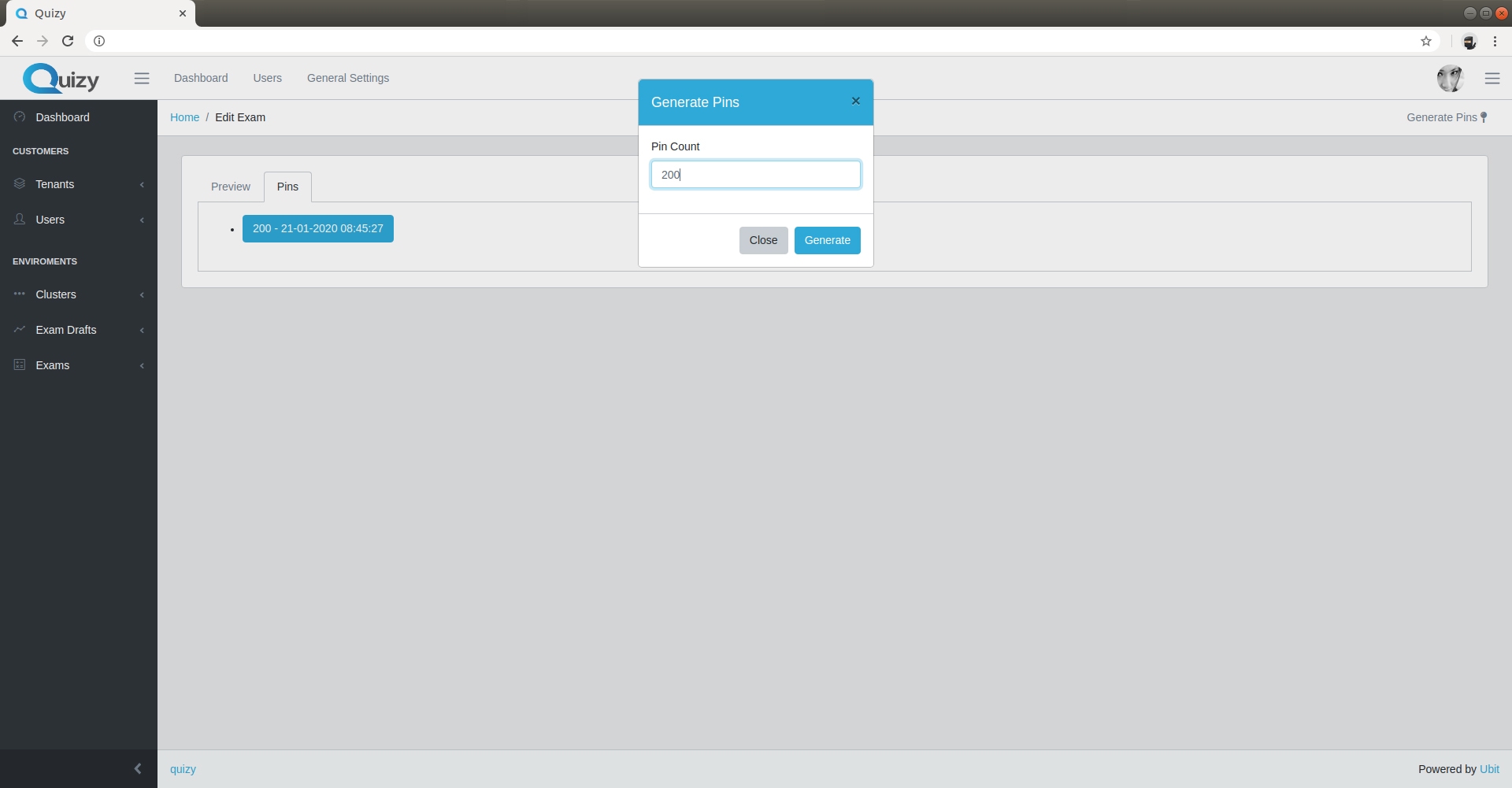
Task: Open Exam Drafts in the sidebar
Action: pos(79,330)
